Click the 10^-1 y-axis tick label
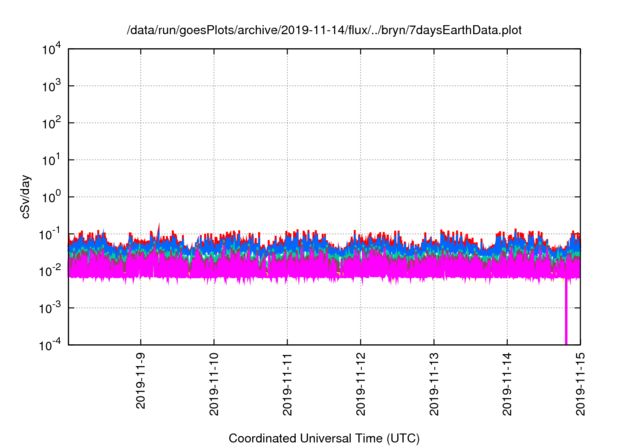Screen dimensions: 640x448 tap(51, 234)
